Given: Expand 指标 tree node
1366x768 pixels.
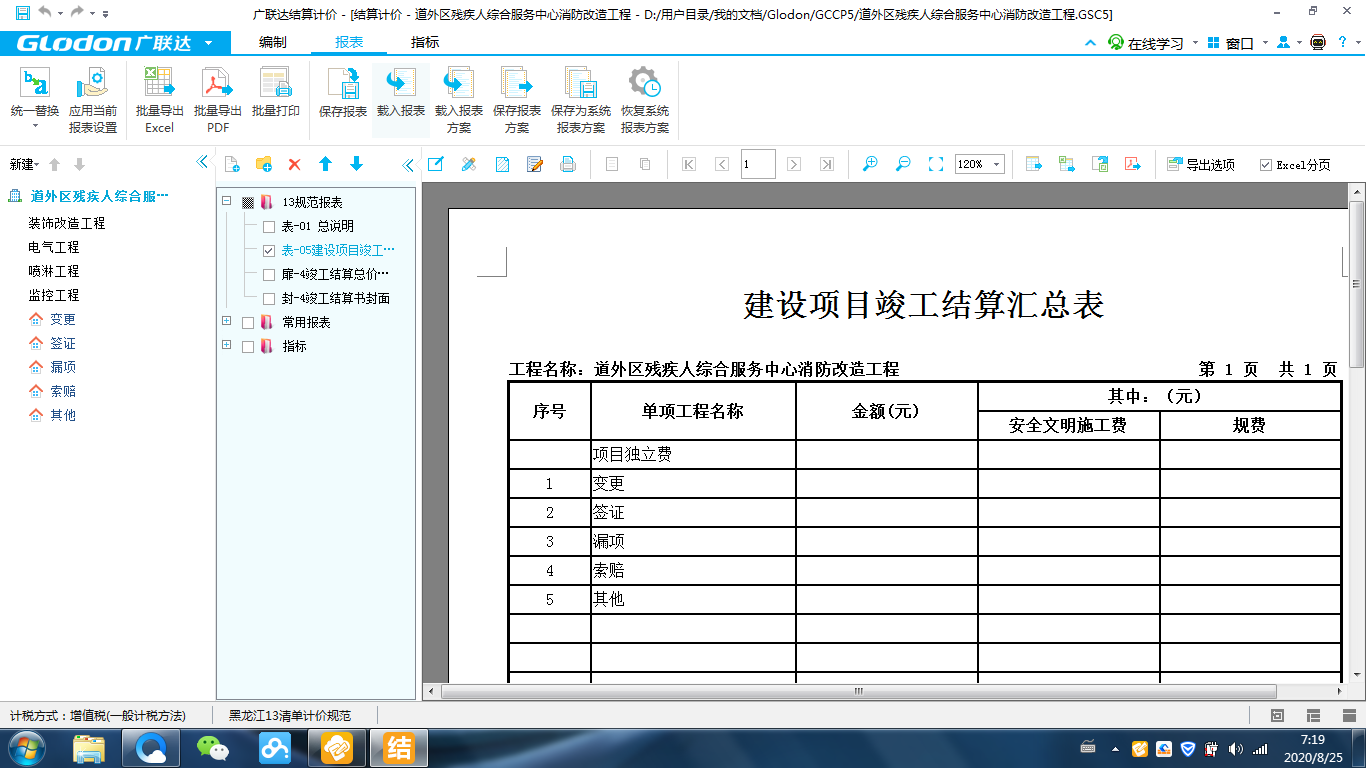Looking at the screenshot, I should 227,346.
